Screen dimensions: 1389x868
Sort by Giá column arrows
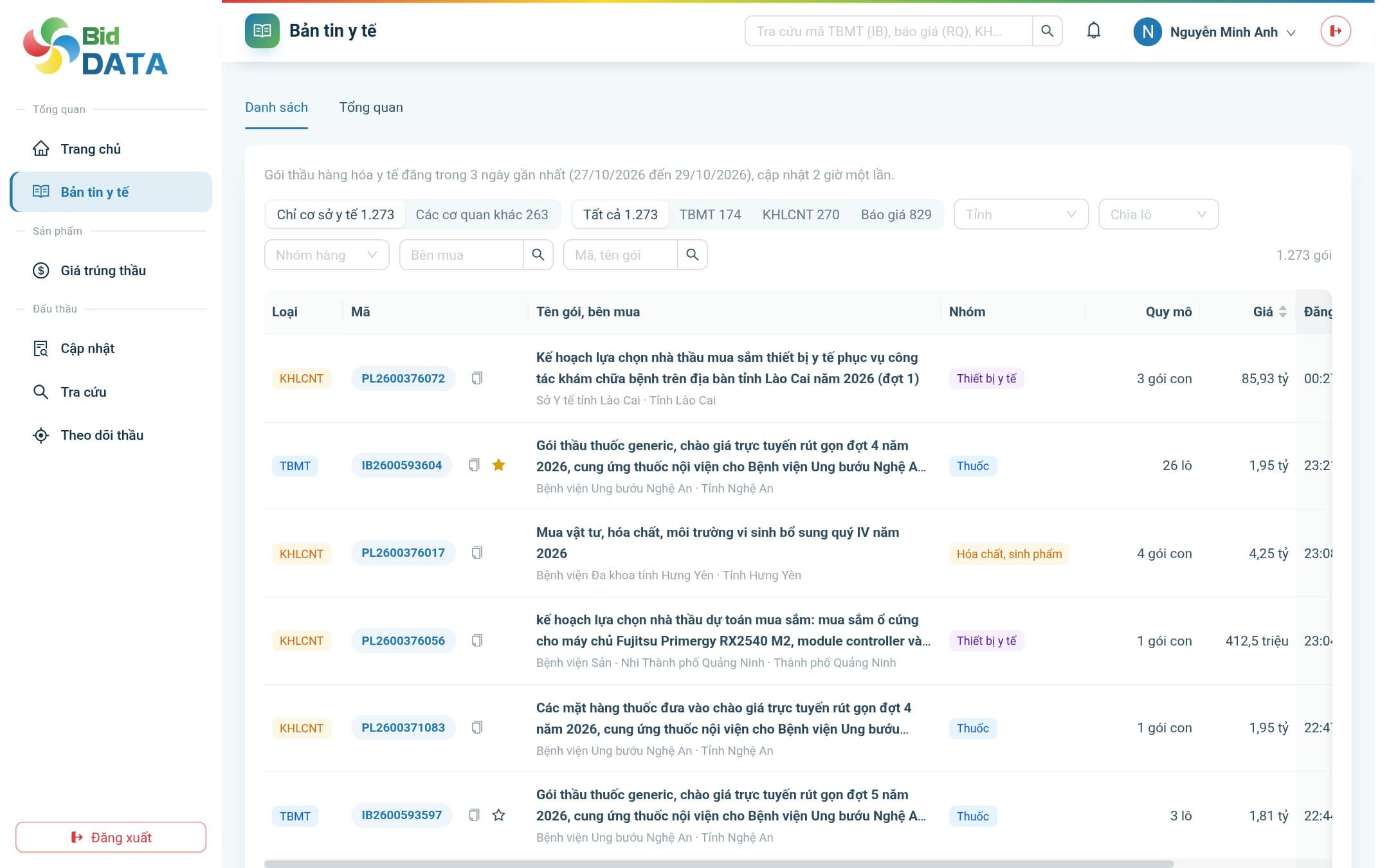[x=1282, y=312]
